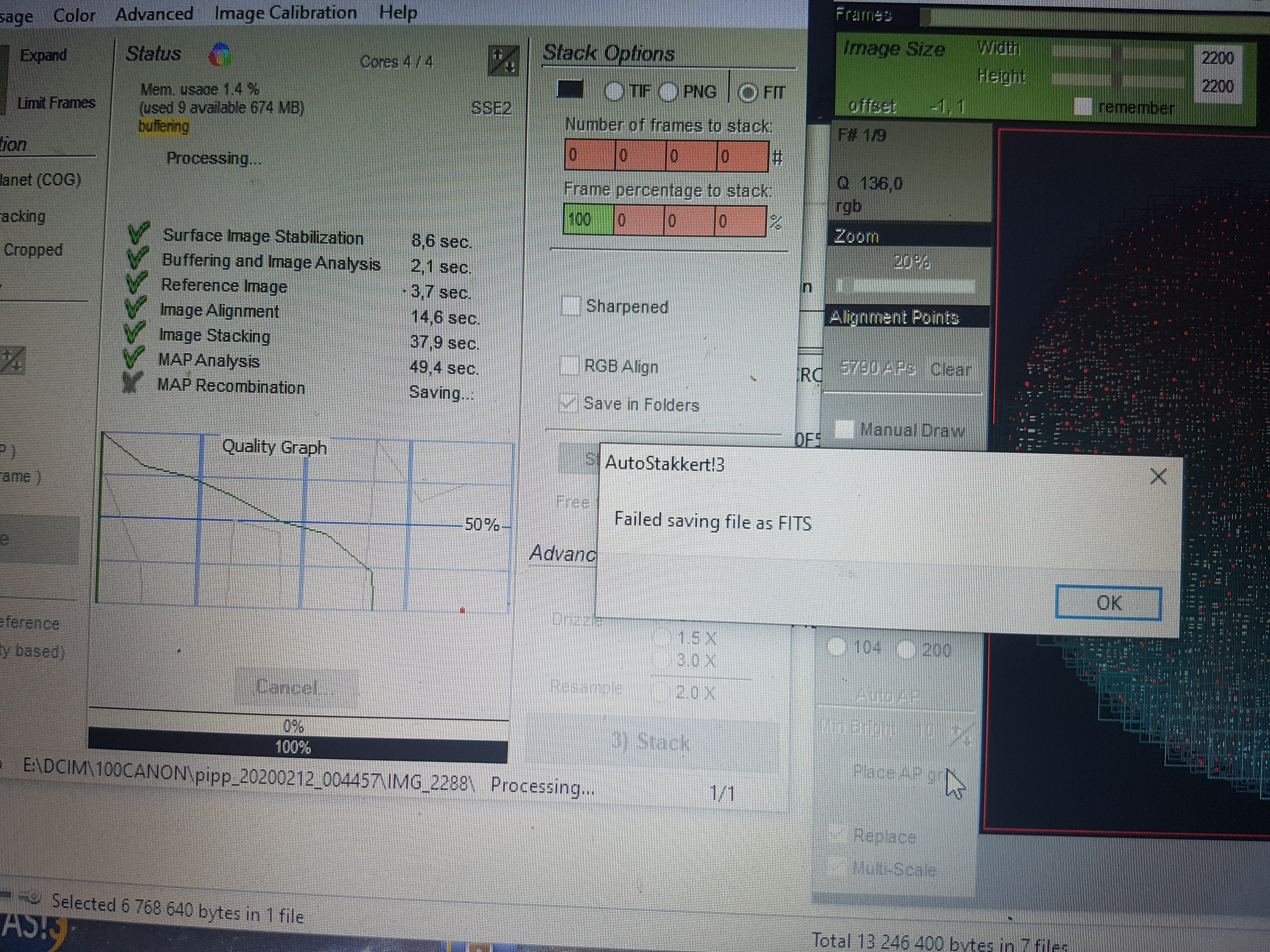The image size is (1270, 952).
Task: Click the black color box before TIF
Action: pyautogui.click(x=569, y=89)
